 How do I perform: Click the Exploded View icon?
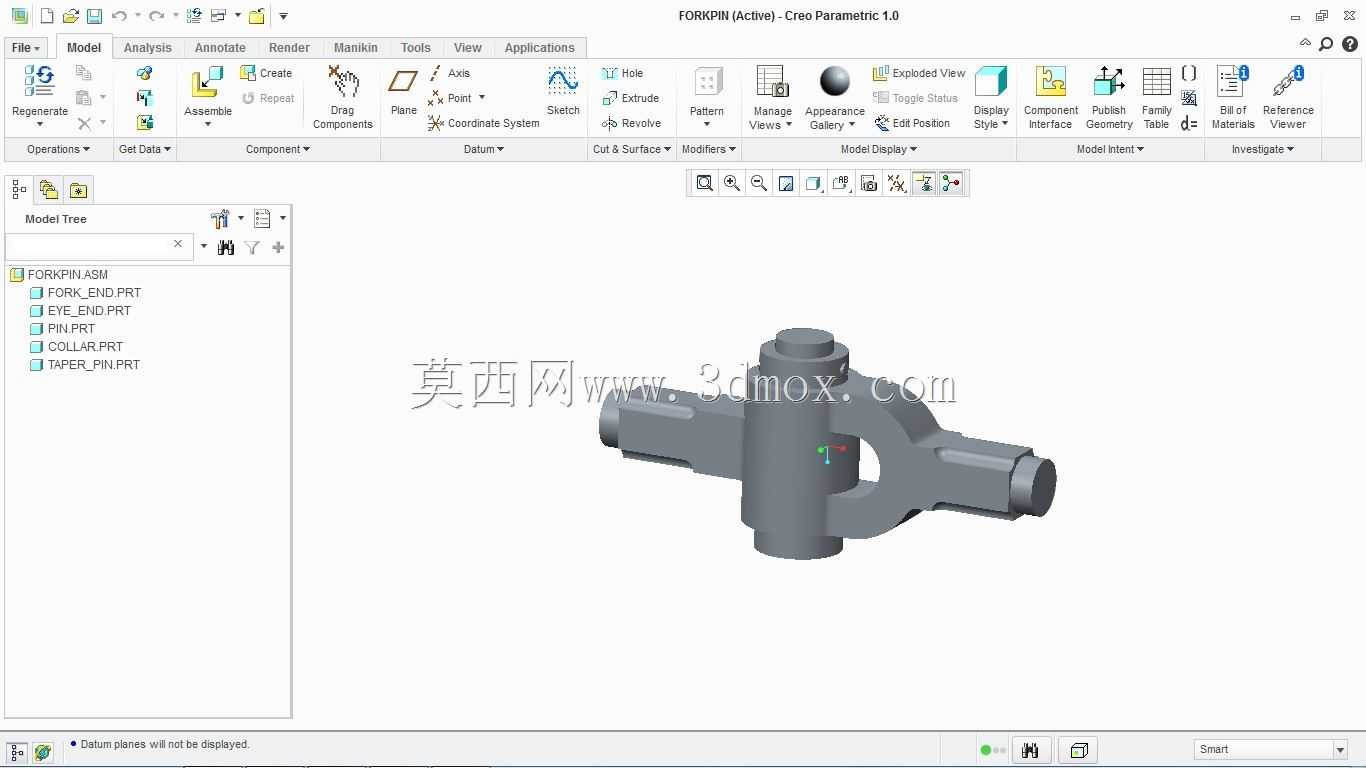click(x=881, y=73)
